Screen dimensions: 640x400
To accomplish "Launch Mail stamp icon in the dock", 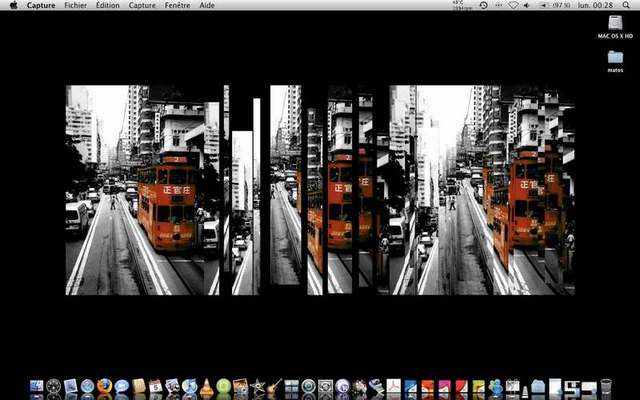I will pyautogui.click(x=71, y=386).
